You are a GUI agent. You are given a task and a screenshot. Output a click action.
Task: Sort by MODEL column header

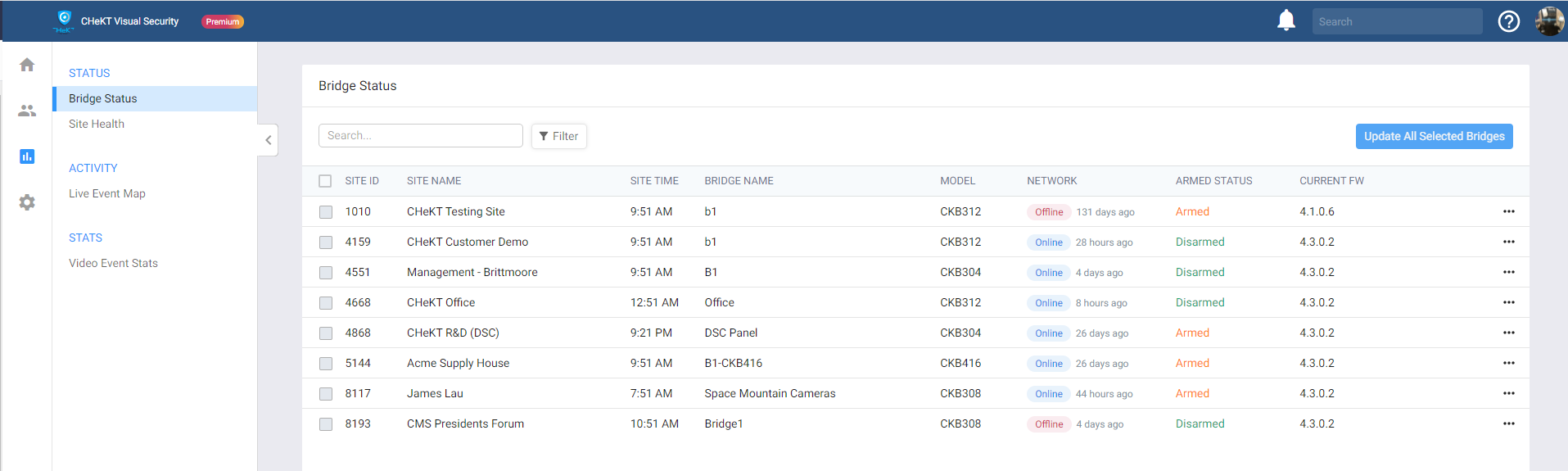pos(957,181)
